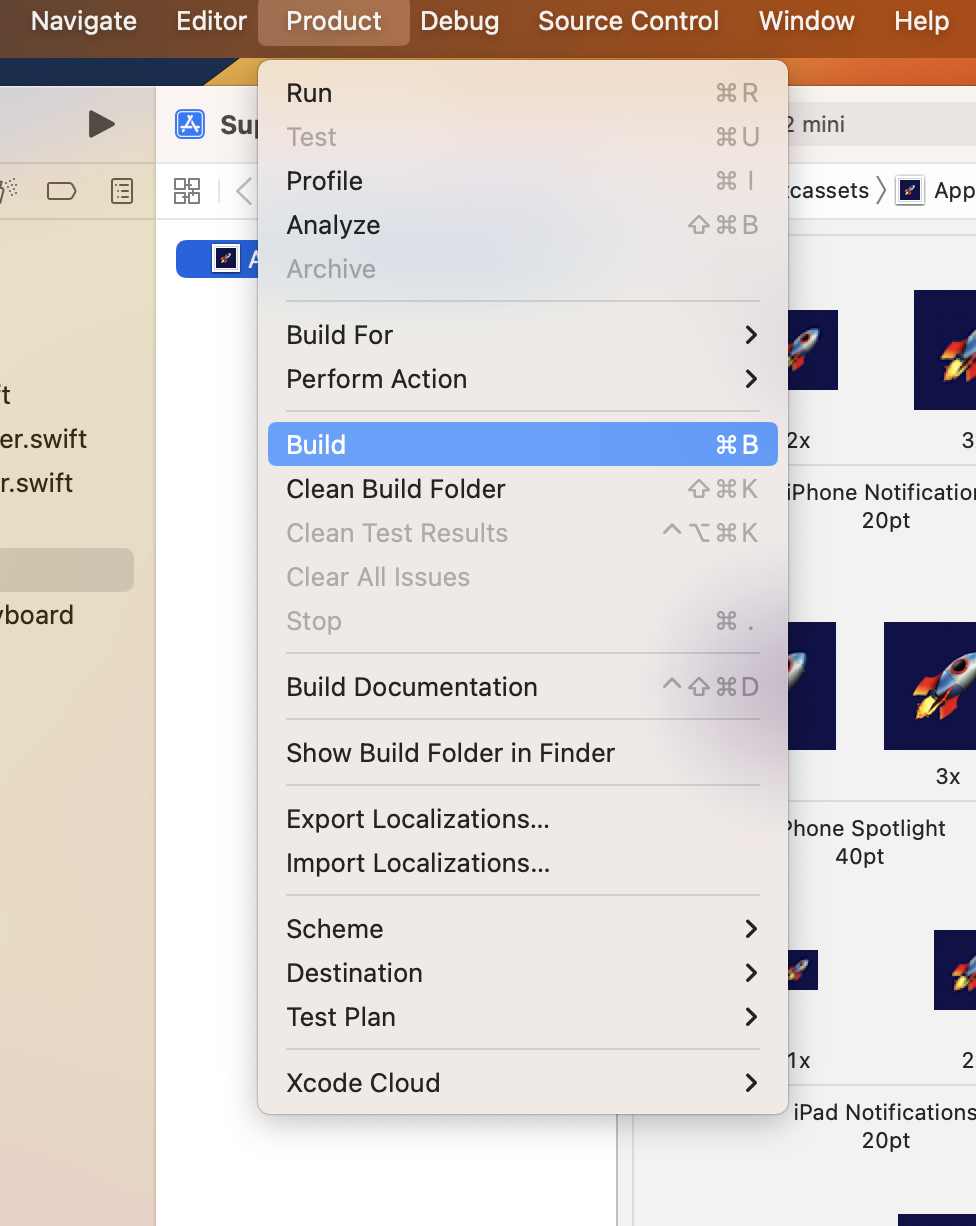The image size is (976, 1226).
Task: Expand the Test Plan submenu
Action: coord(523,1017)
